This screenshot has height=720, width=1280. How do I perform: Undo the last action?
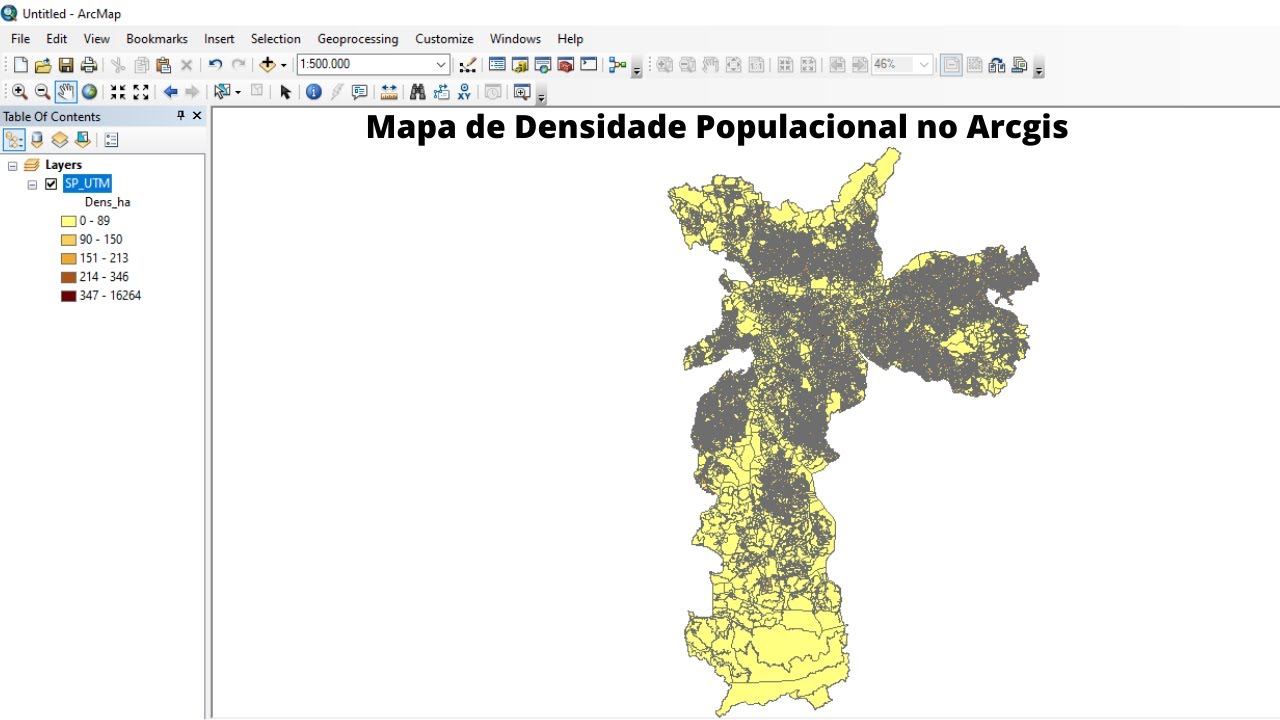coord(215,65)
